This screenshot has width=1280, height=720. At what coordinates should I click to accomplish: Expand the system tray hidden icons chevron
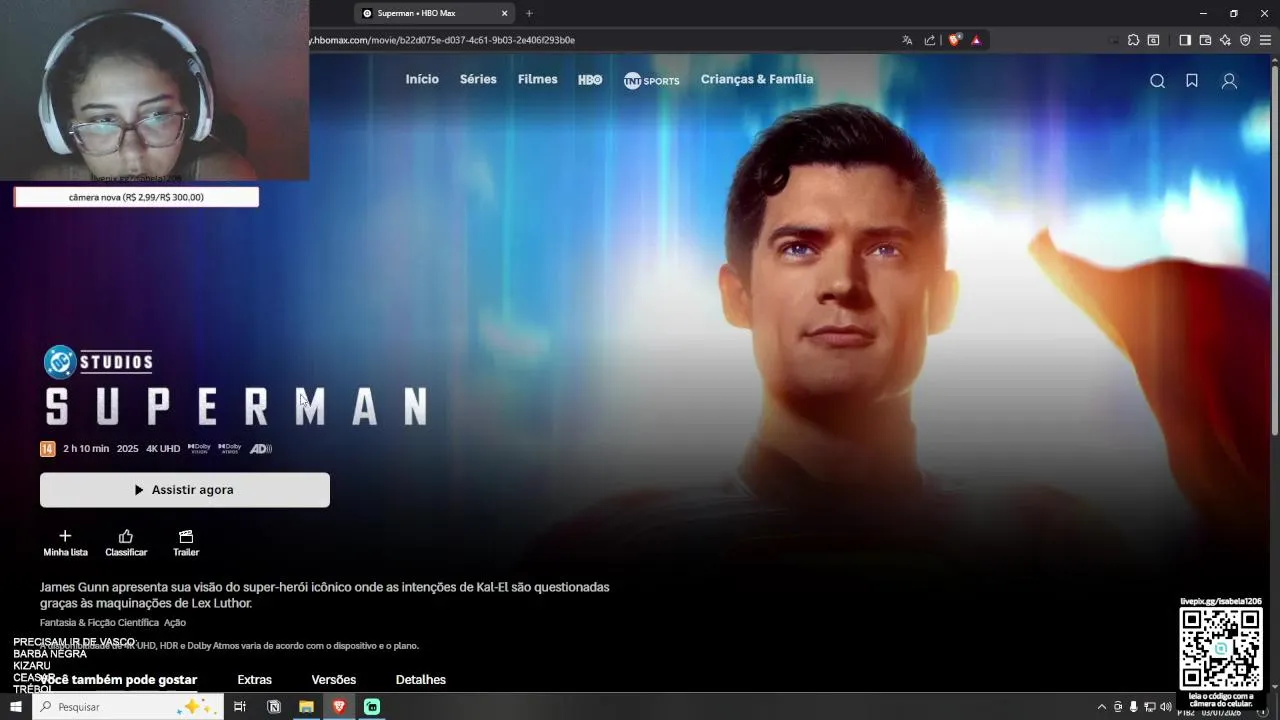click(x=1102, y=707)
